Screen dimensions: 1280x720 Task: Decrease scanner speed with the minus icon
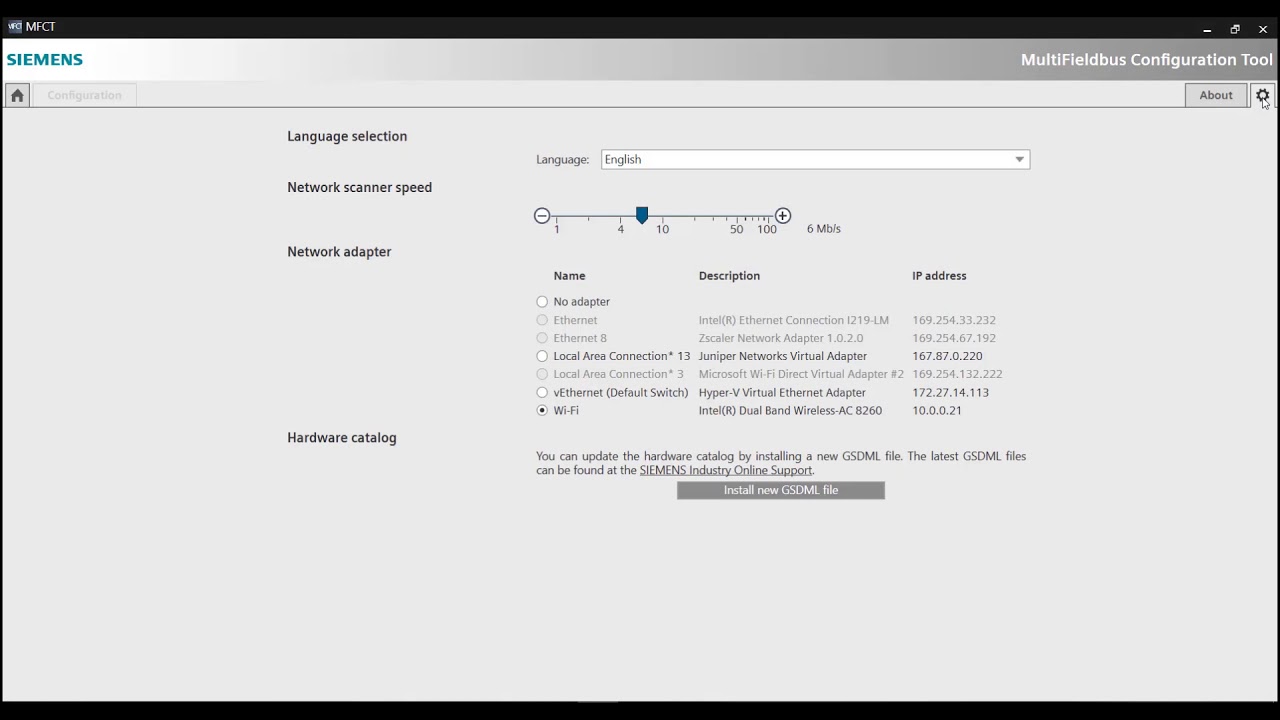pyautogui.click(x=542, y=216)
